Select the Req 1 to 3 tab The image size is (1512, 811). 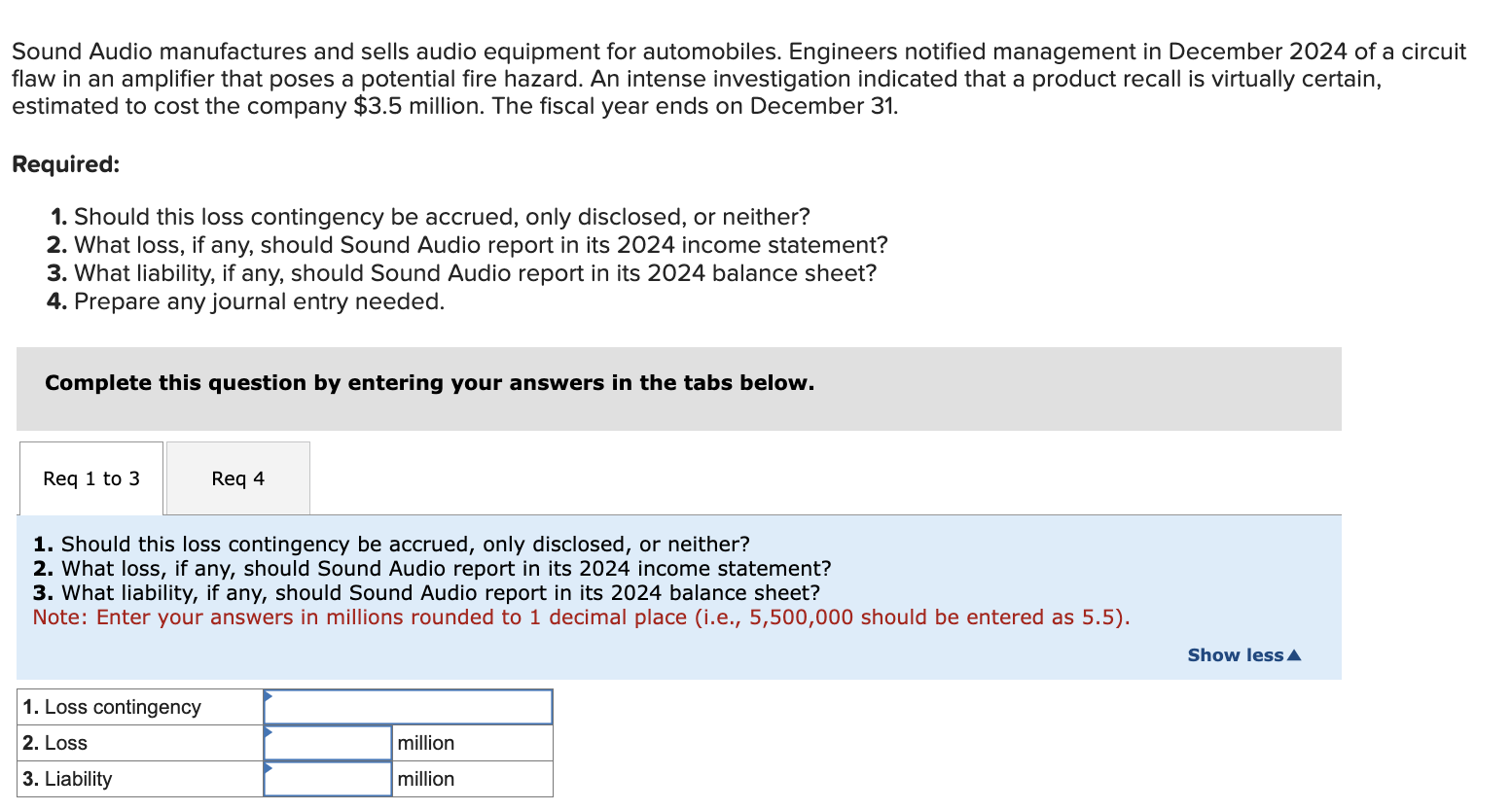[90, 477]
